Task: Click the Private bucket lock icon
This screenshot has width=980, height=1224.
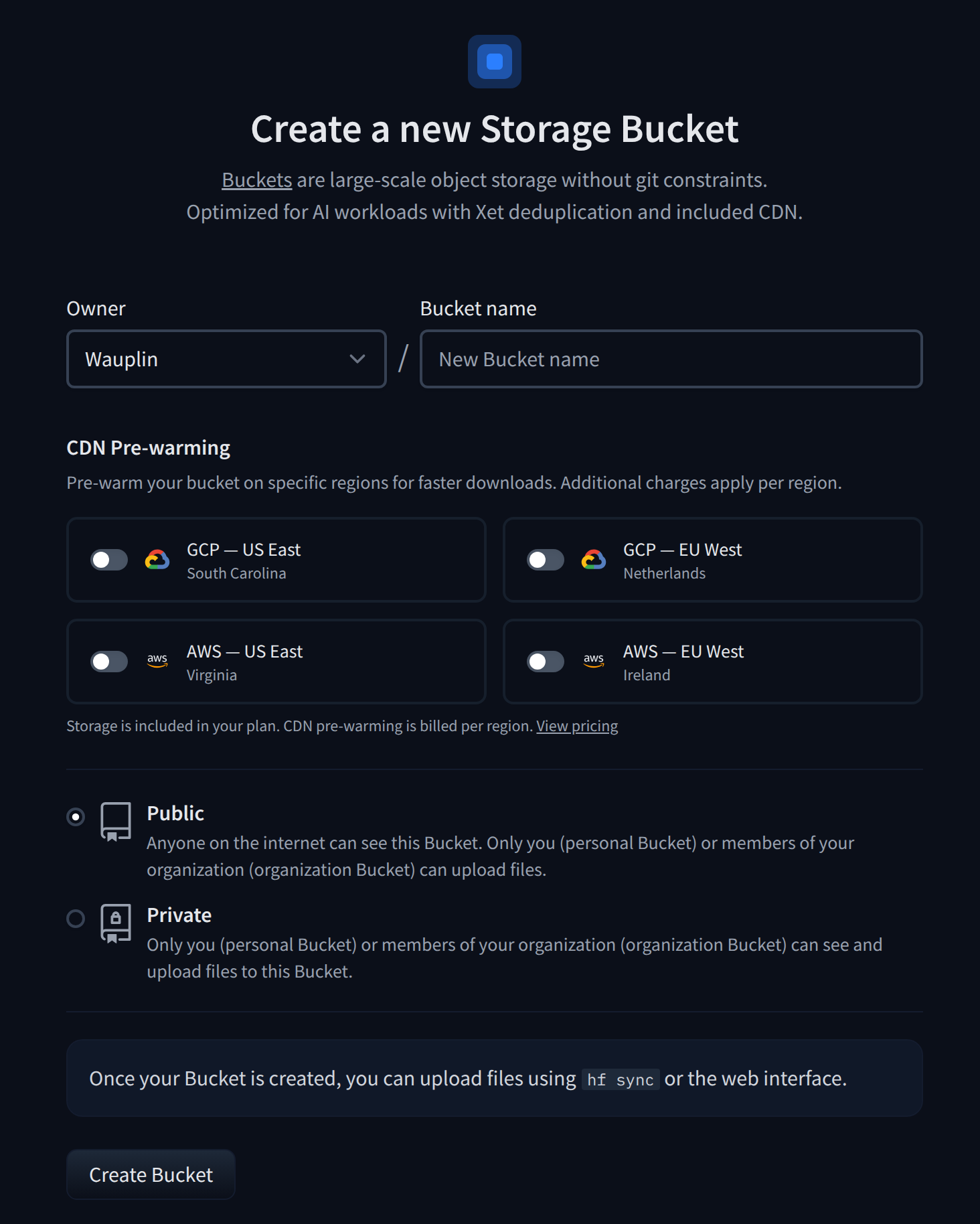Action: [116, 923]
